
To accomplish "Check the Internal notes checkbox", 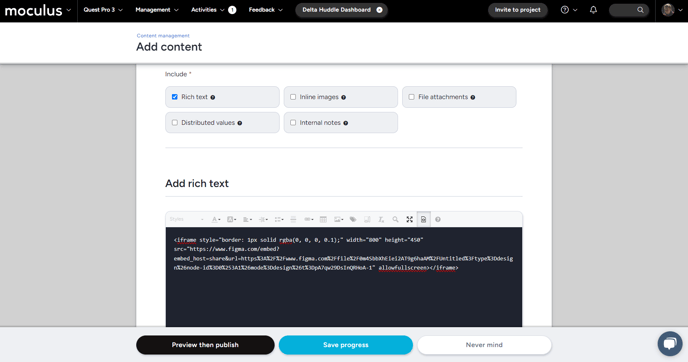I will [293, 122].
